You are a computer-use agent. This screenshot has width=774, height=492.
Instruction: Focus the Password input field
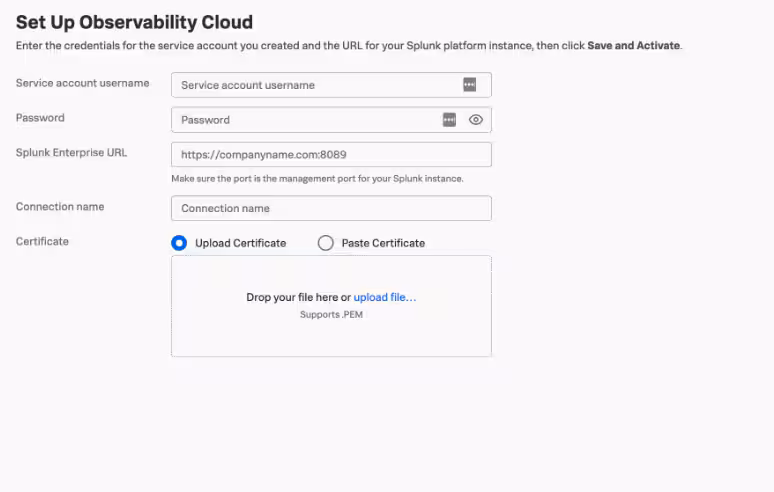(305, 120)
